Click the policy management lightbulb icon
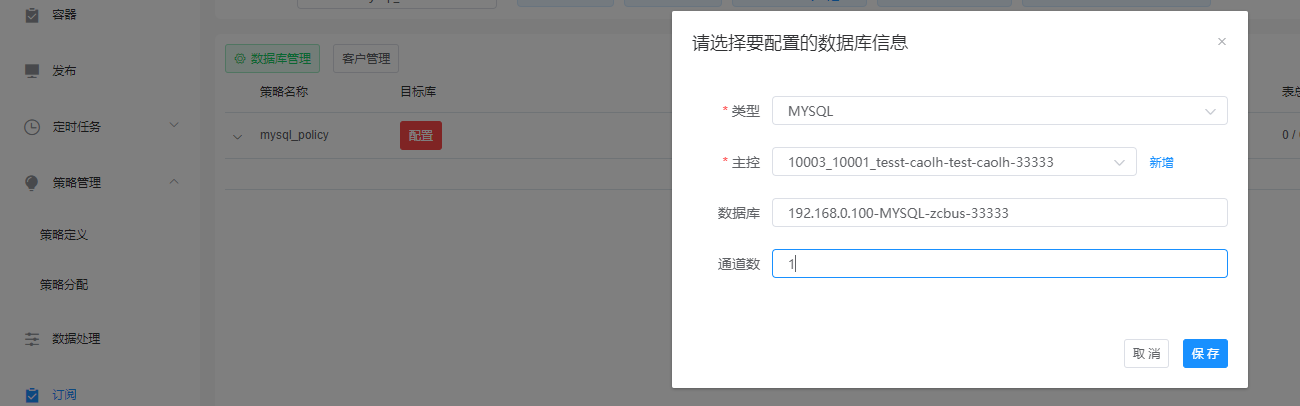Screen dimensions: 1300x406 [32, 183]
